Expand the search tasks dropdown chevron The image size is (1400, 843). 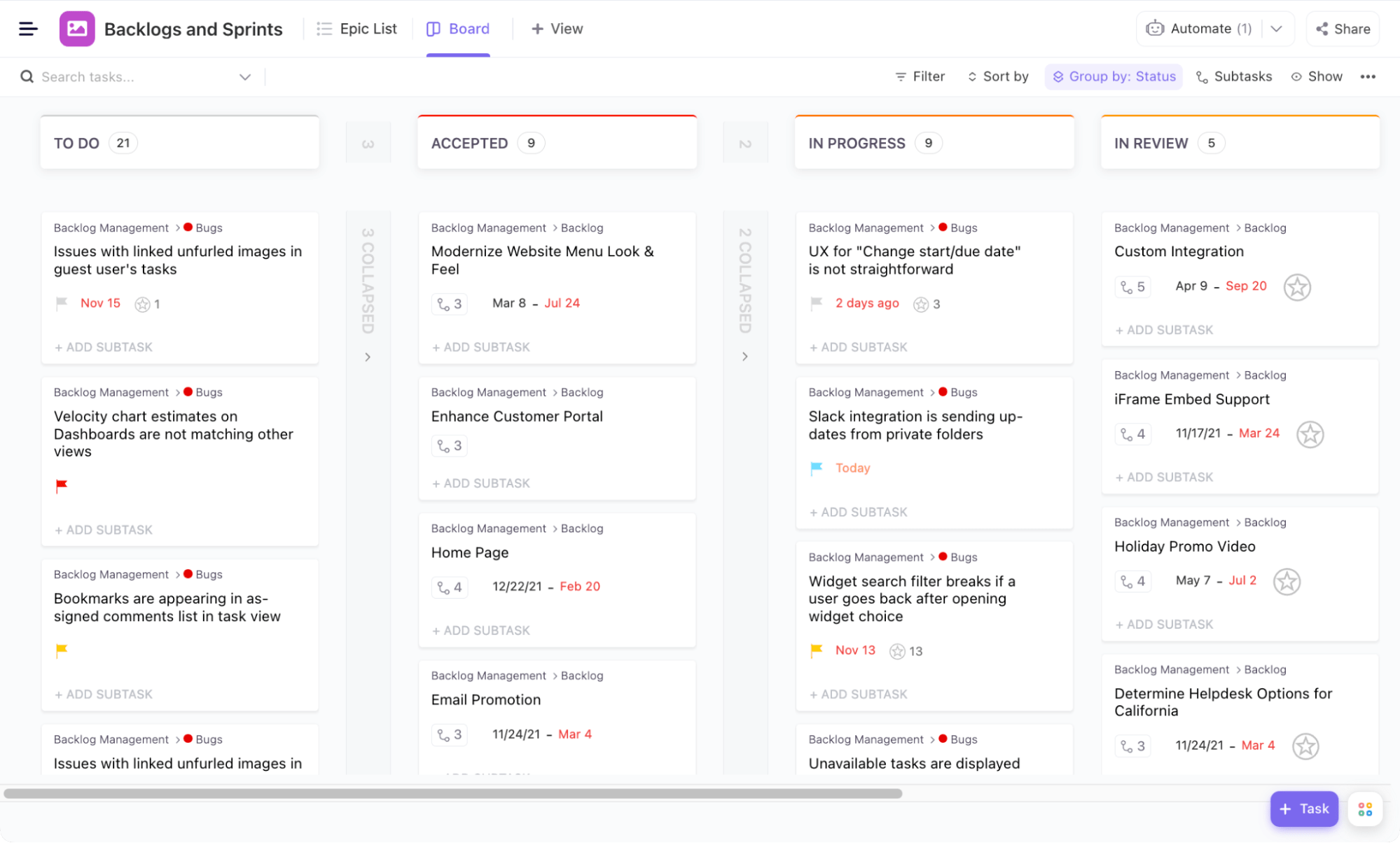pyautogui.click(x=244, y=77)
